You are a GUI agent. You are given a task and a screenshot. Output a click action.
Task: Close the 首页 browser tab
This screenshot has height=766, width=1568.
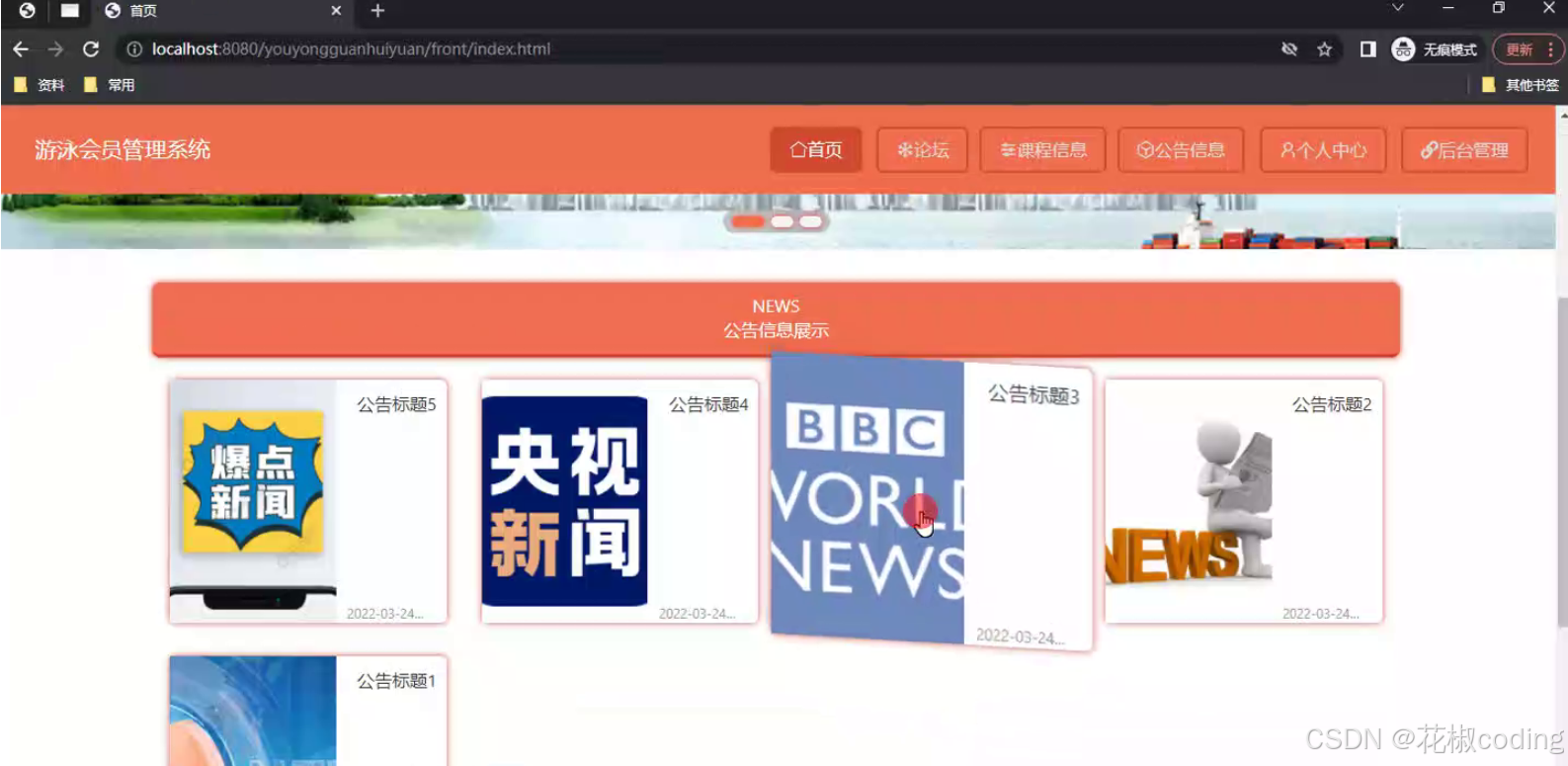click(336, 11)
